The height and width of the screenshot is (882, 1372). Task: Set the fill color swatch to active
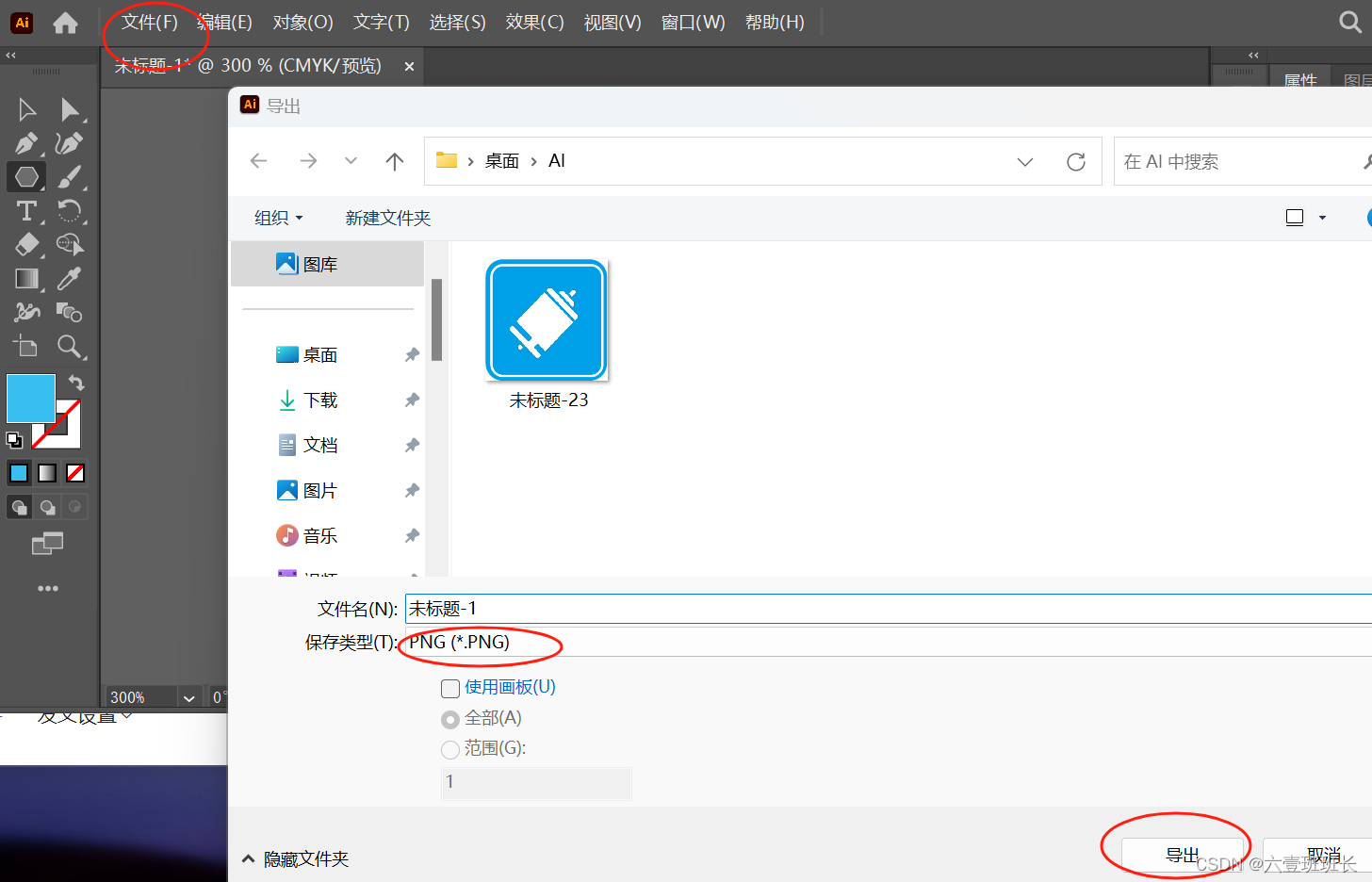point(30,399)
